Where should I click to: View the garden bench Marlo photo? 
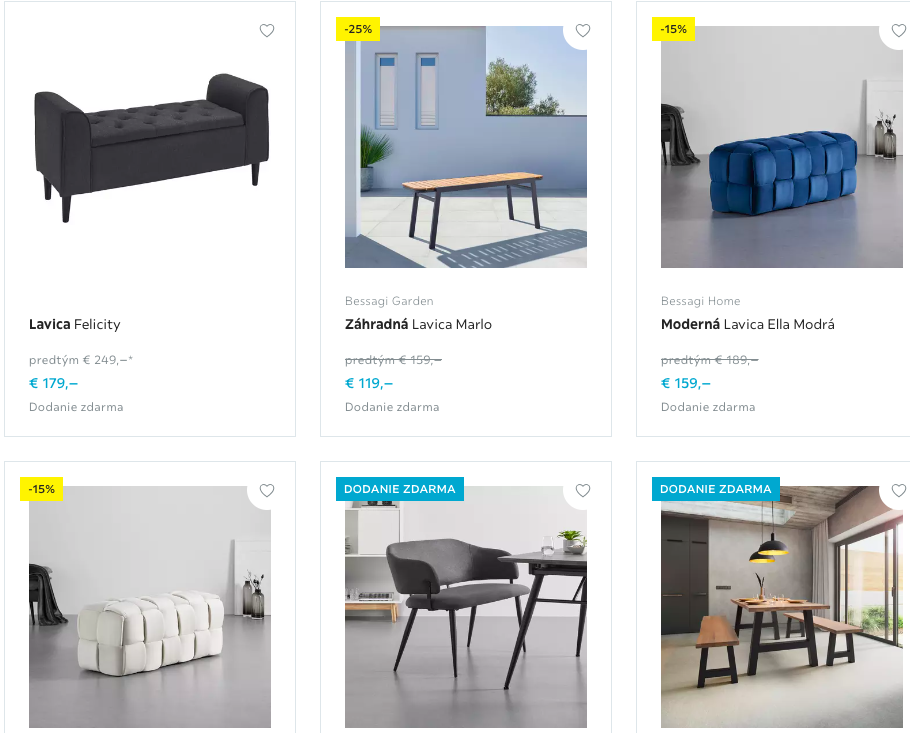466,147
